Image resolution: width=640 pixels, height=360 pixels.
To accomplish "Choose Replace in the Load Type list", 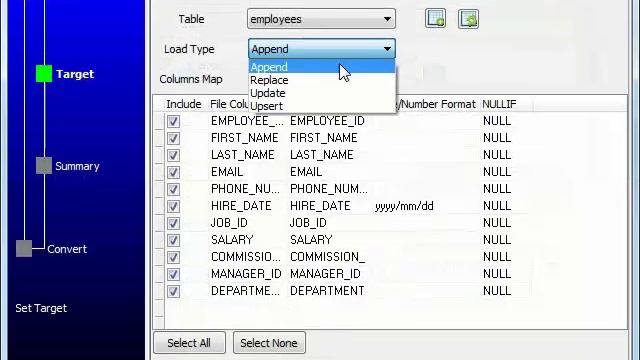I will 322,80.
